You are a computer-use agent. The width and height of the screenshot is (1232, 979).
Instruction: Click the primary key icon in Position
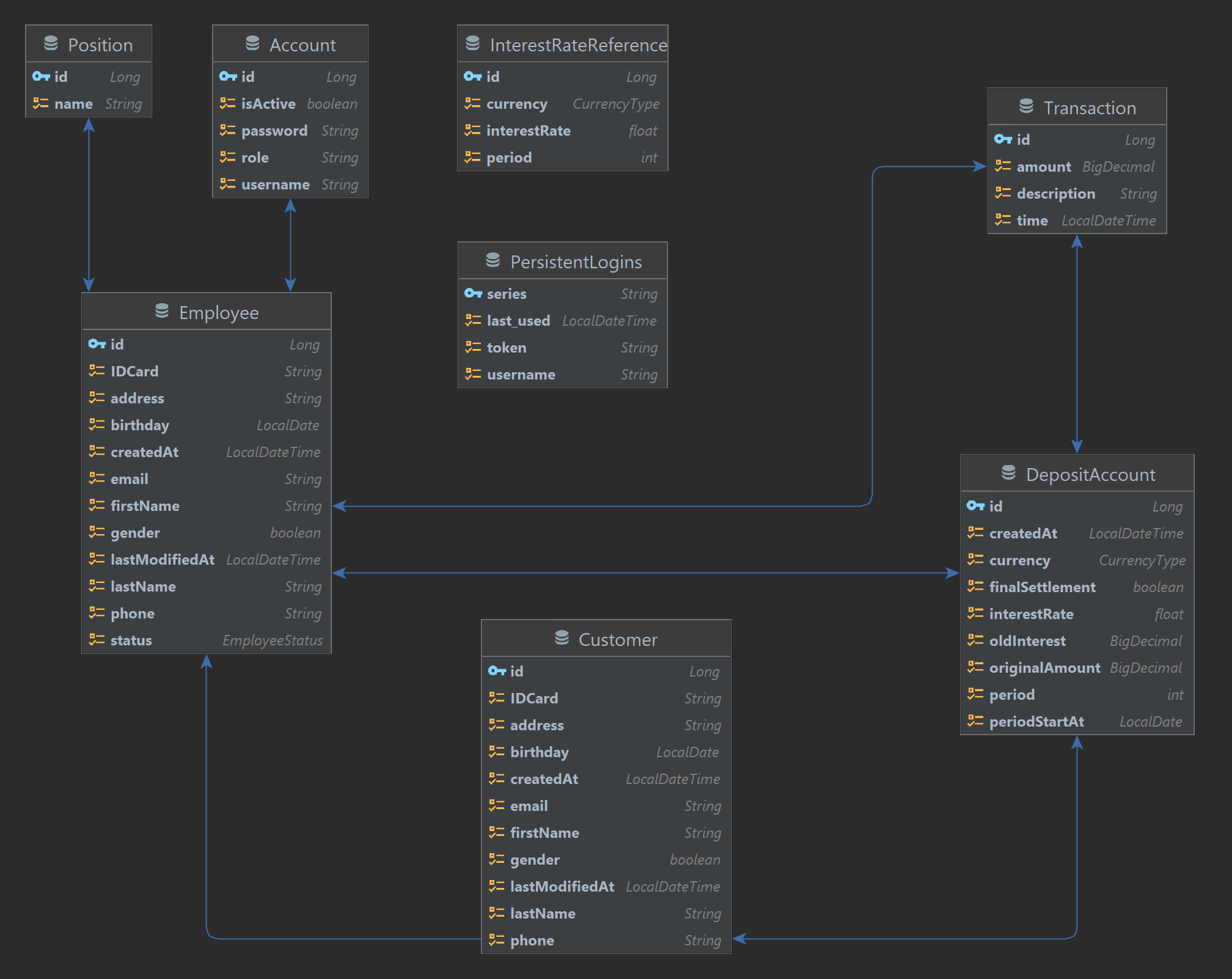click(x=41, y=76)
